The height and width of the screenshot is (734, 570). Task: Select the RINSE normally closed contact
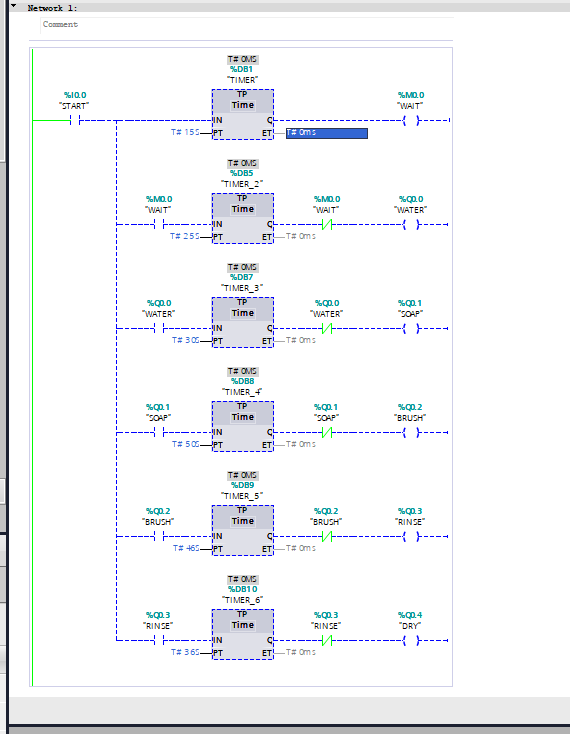coord(327,640)
